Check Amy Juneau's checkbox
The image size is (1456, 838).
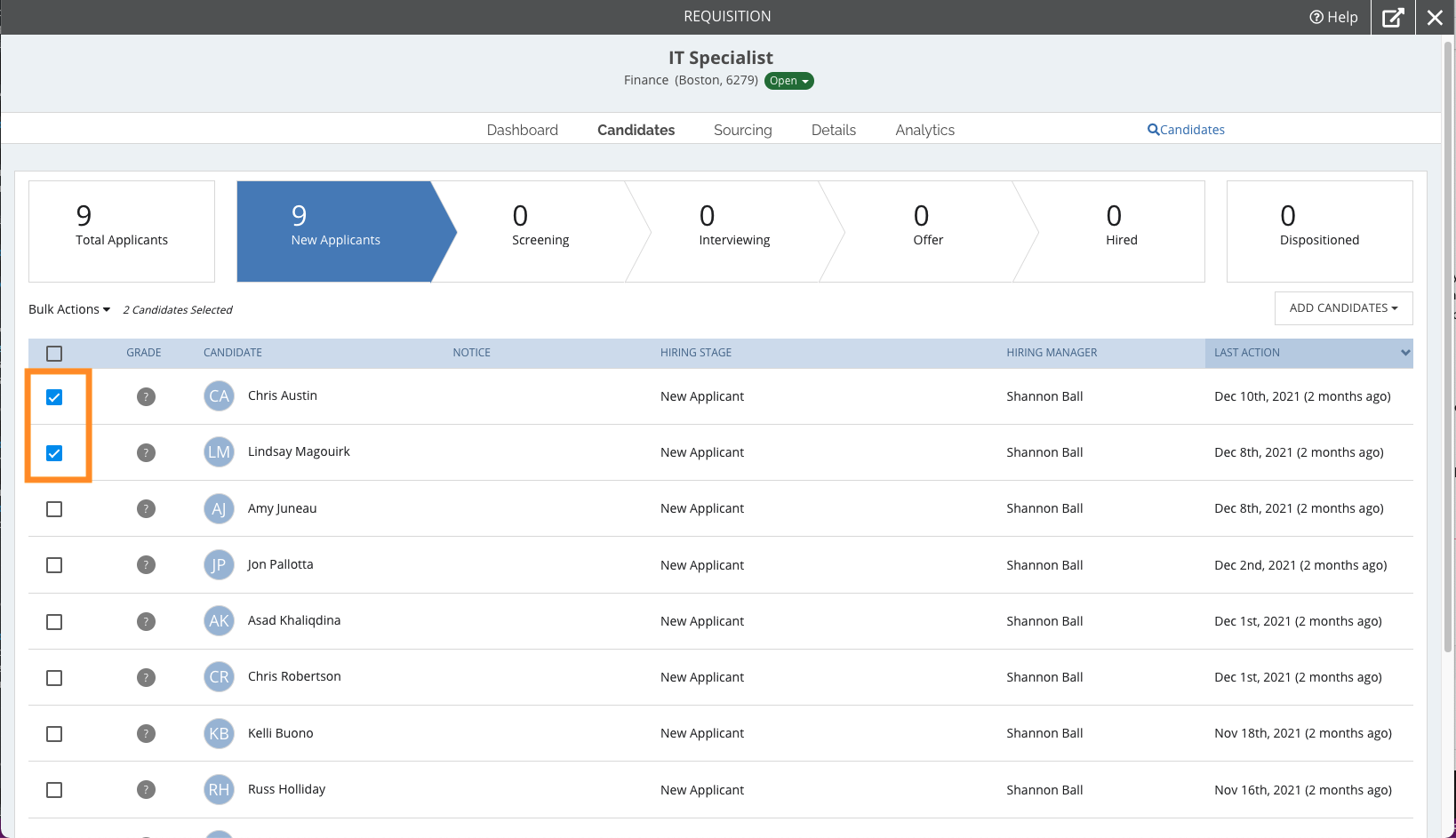point(54,509)
